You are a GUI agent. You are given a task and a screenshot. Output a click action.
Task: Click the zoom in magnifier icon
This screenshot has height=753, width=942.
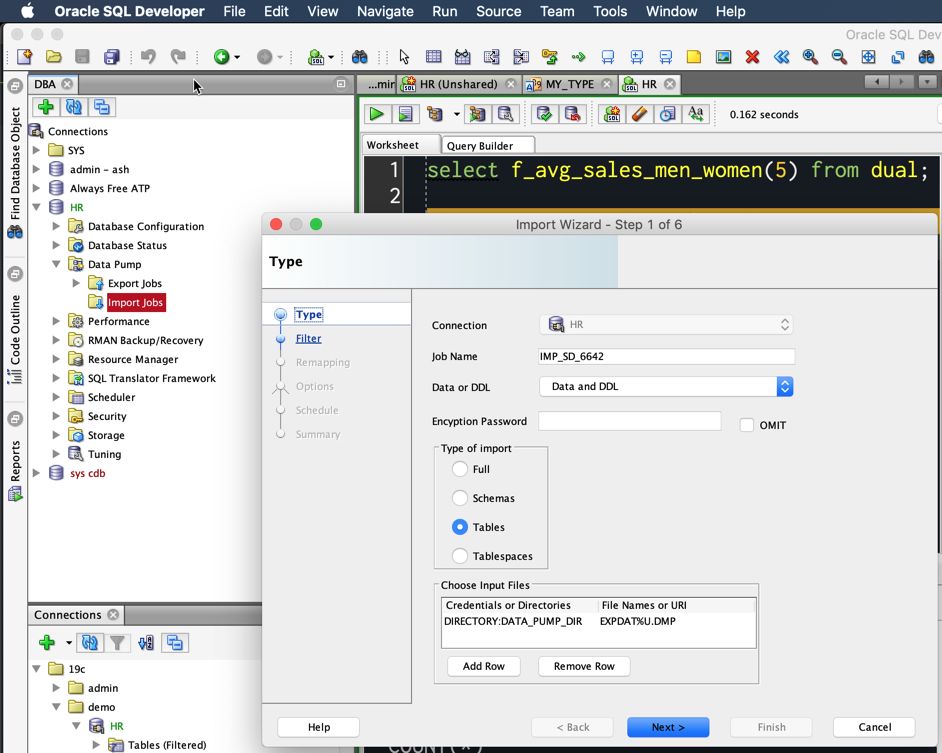(x=810, y=56)
